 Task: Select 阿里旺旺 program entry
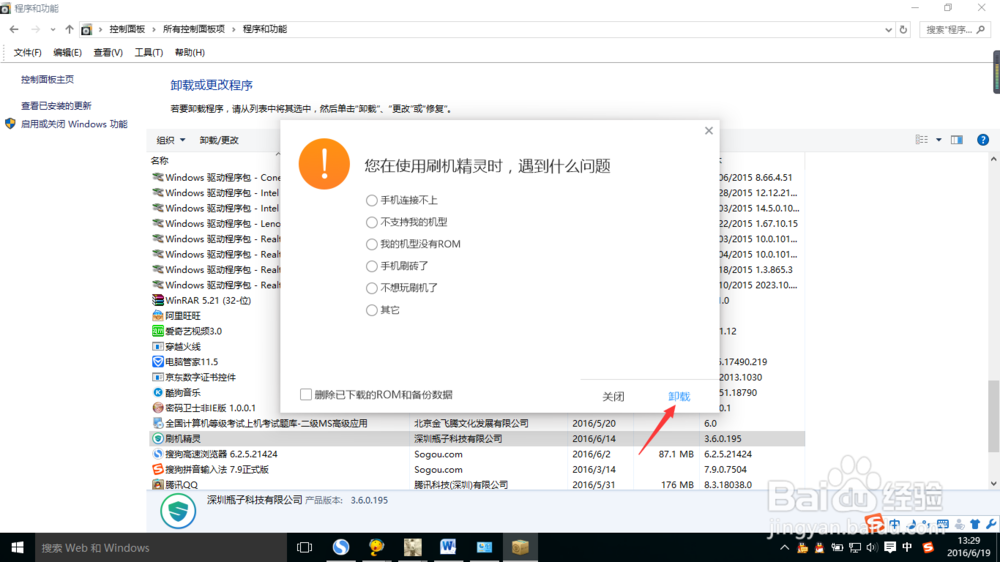click(182, 316)
